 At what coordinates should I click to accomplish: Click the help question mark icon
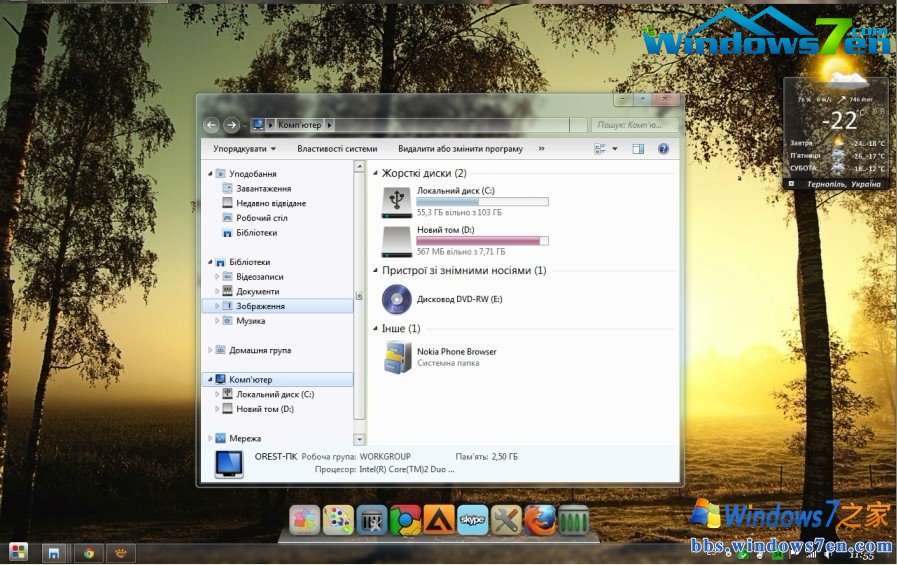click(663, 149)
